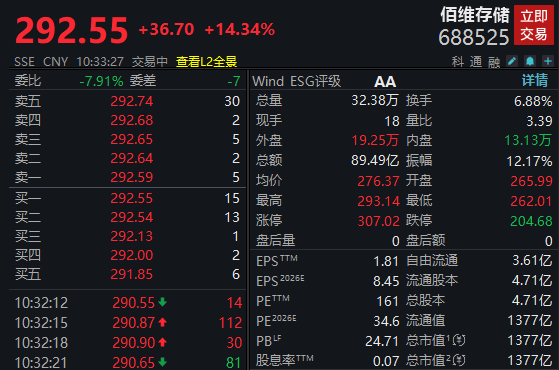Image resolution: width=559 pixels, height=370 pixels.
Task: Select the 卖三 price 292.65
Action: [x=132, y=139]
